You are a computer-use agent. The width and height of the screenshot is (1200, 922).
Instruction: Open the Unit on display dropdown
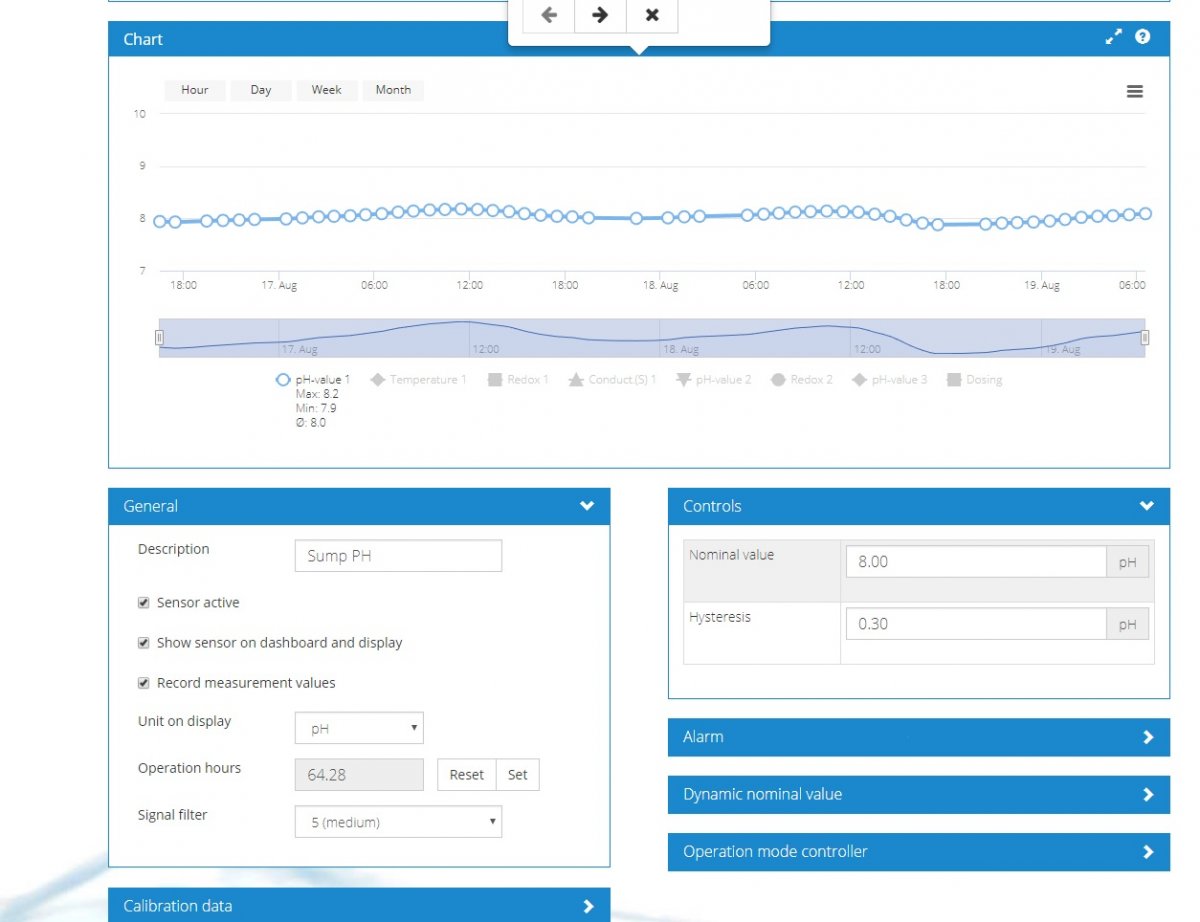tap(359, 728)
